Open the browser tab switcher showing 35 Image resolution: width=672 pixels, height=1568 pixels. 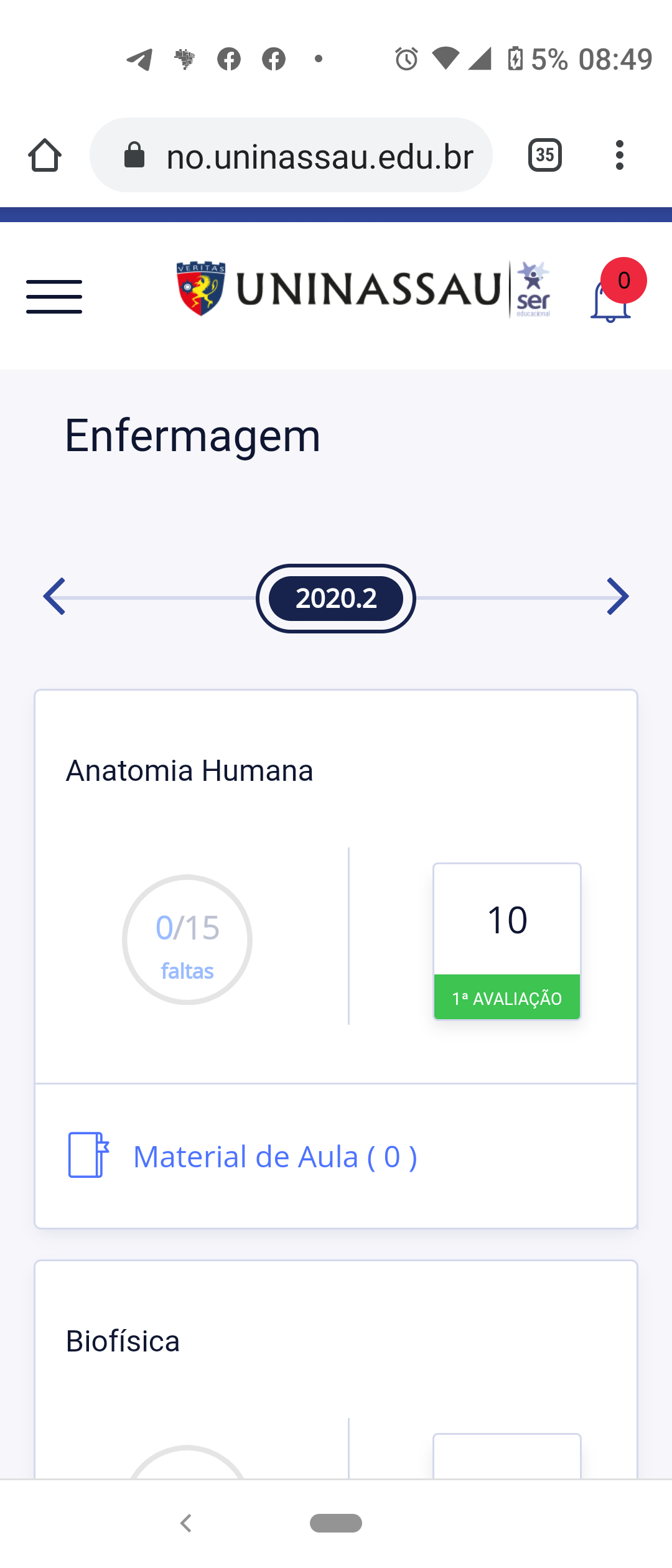click(545, 155)
